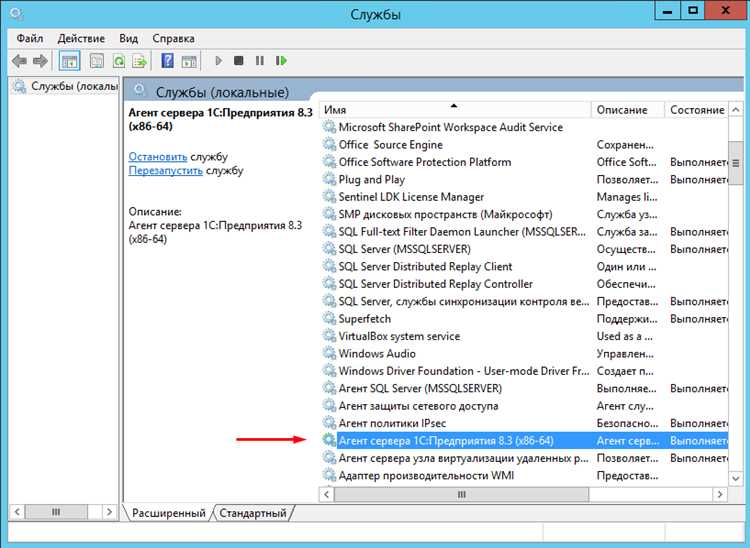Click gear icon of SQL Server (MSSQLSERVER)
Viewport: 750px width, 548px height.
(329, 249)
